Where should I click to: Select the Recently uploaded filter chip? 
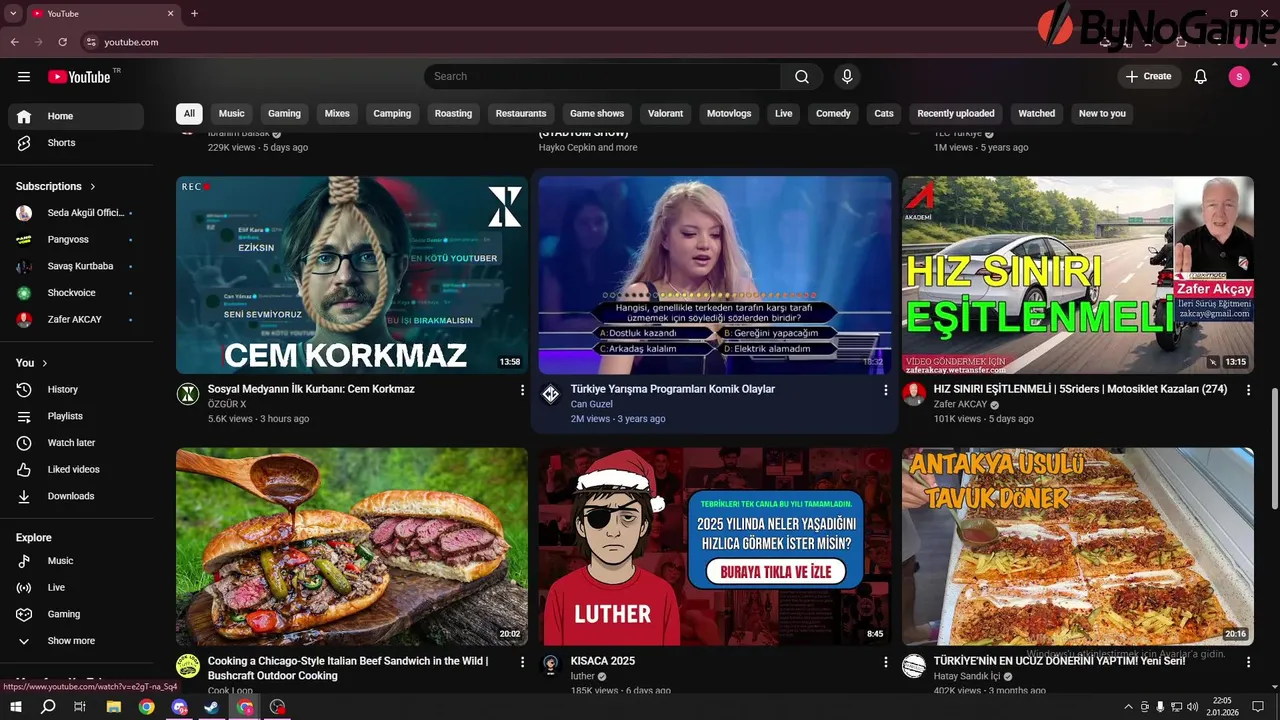956,114
